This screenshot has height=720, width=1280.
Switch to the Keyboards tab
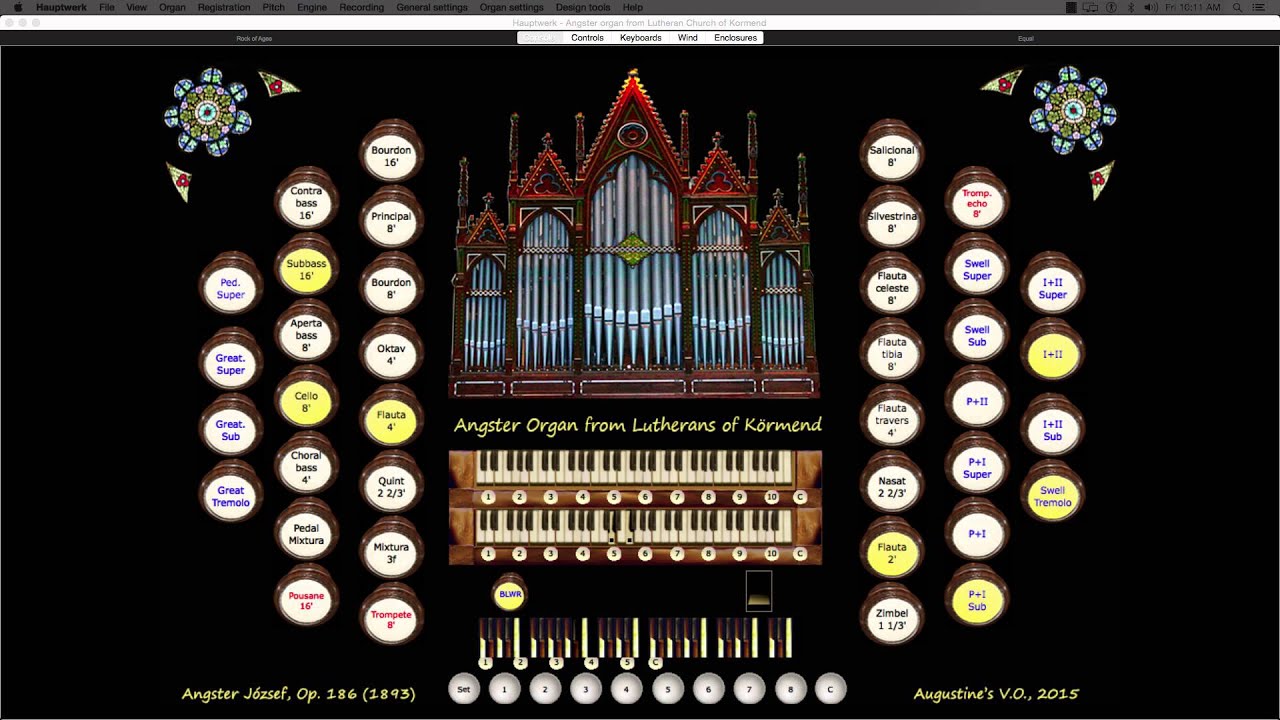pos(640,38)
